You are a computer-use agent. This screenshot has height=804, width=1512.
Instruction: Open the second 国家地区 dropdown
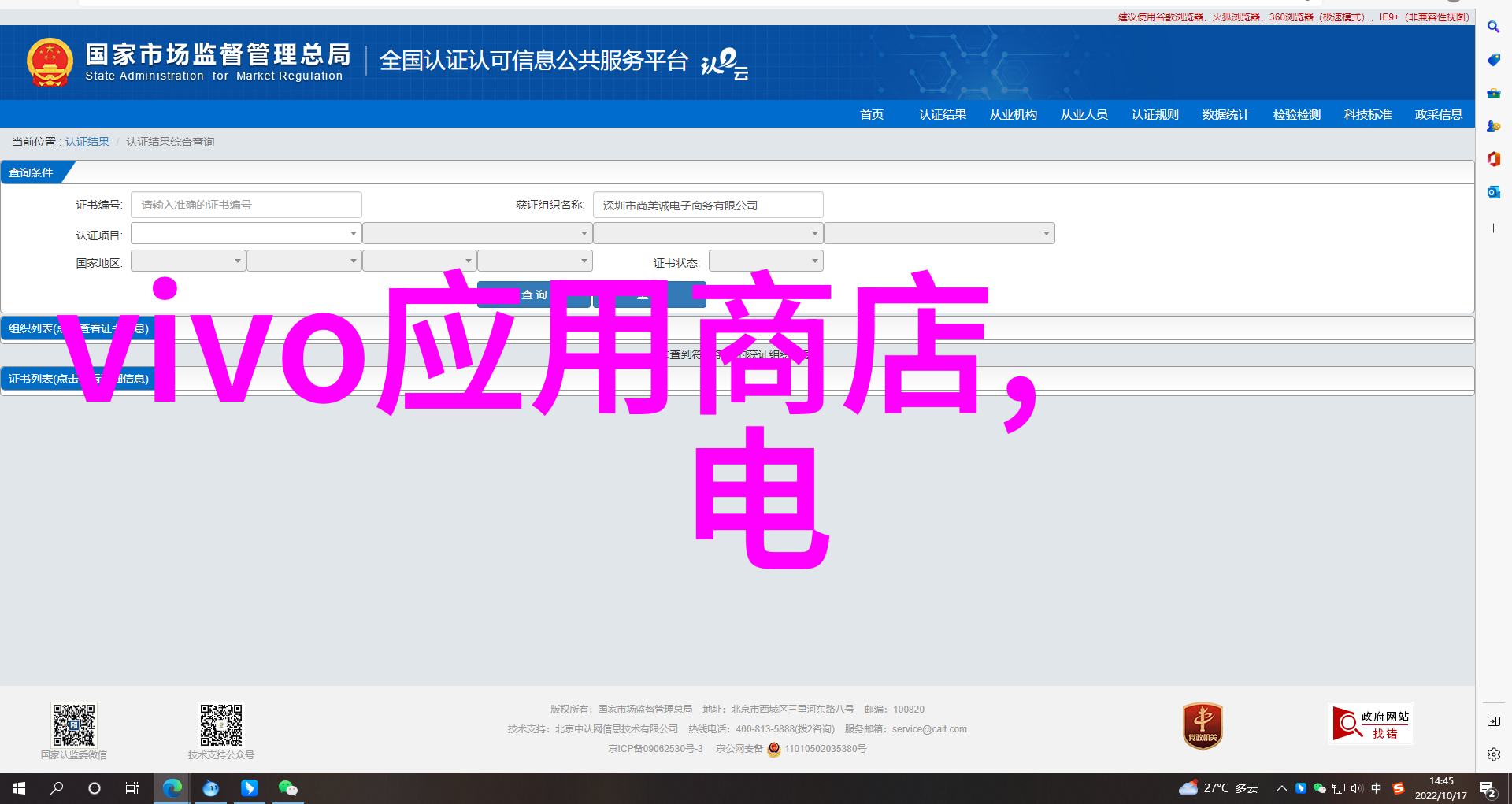[x=304, y=261]
